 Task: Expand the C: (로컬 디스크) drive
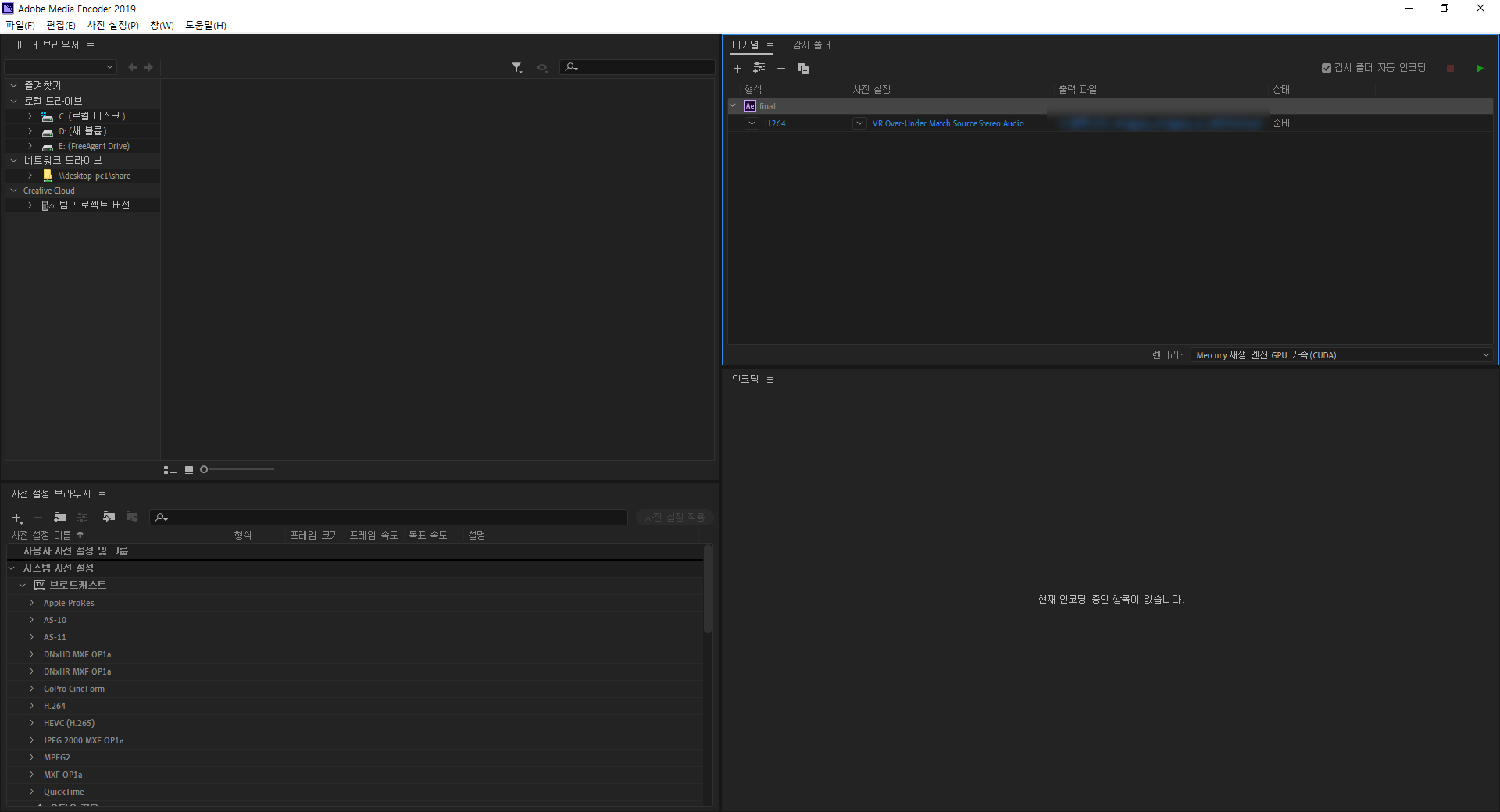click(x=30, y=116)
